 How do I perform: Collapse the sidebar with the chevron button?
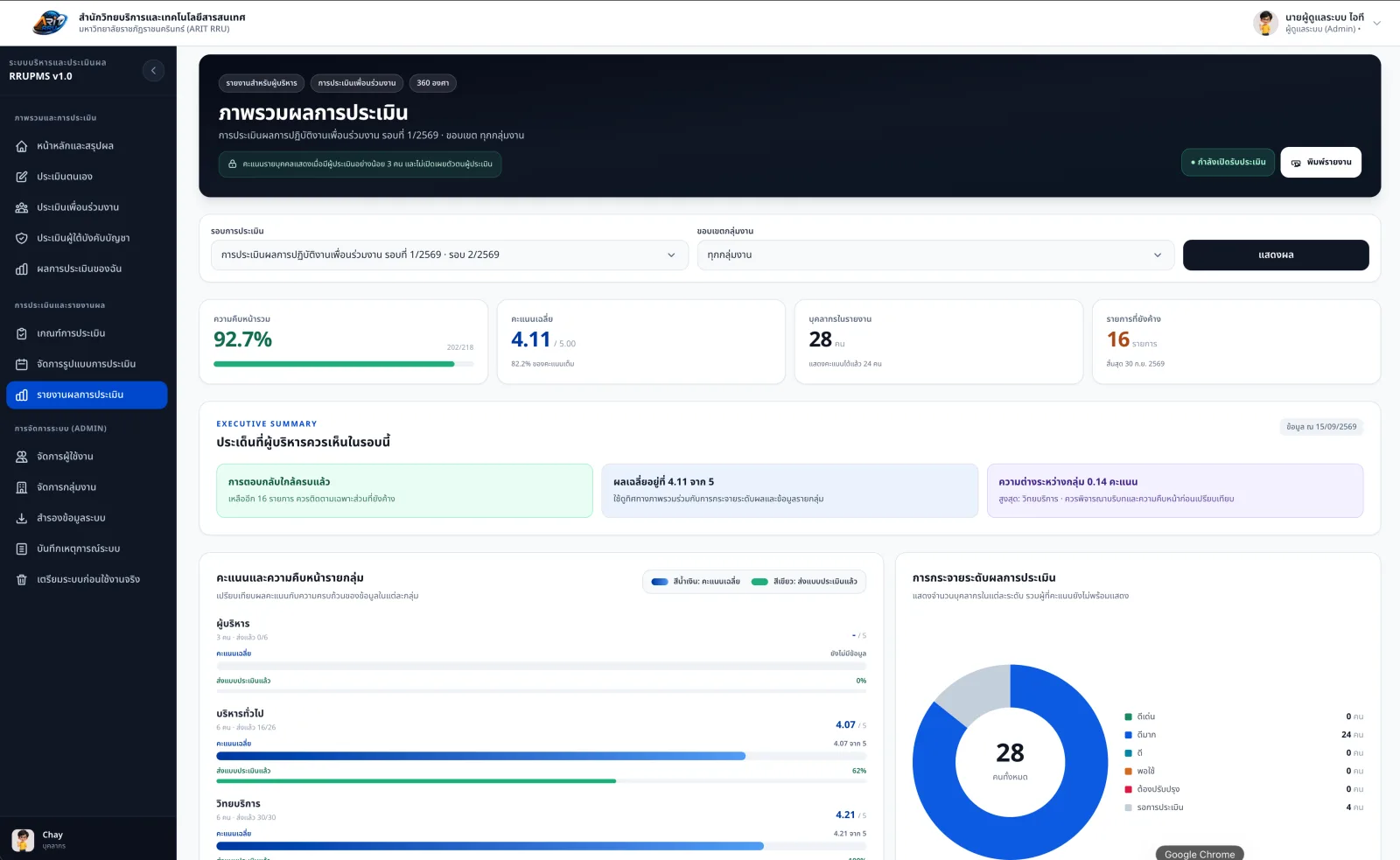pyautogui.click(x=153, y=70)
